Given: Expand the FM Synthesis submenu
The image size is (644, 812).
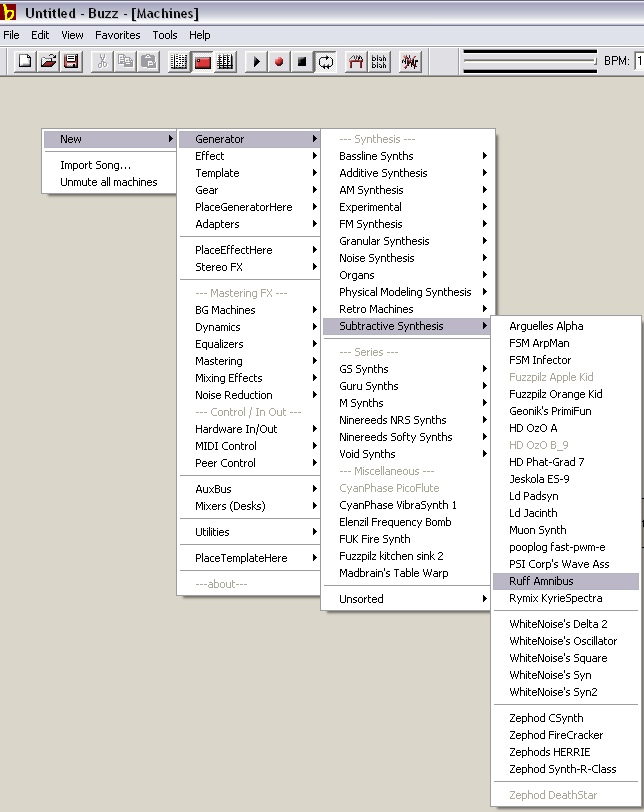Looking at the screenshot, I should pyautogui.click(x=406, y=224).
